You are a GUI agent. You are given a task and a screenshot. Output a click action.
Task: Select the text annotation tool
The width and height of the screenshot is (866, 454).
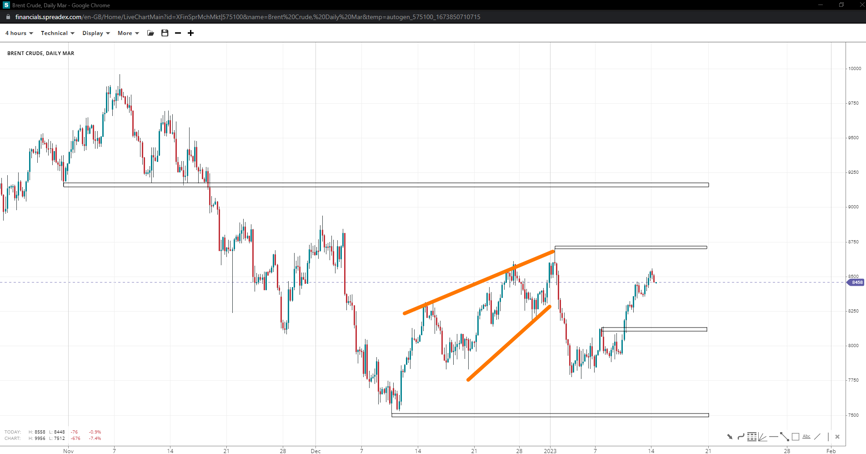[806, 437]
